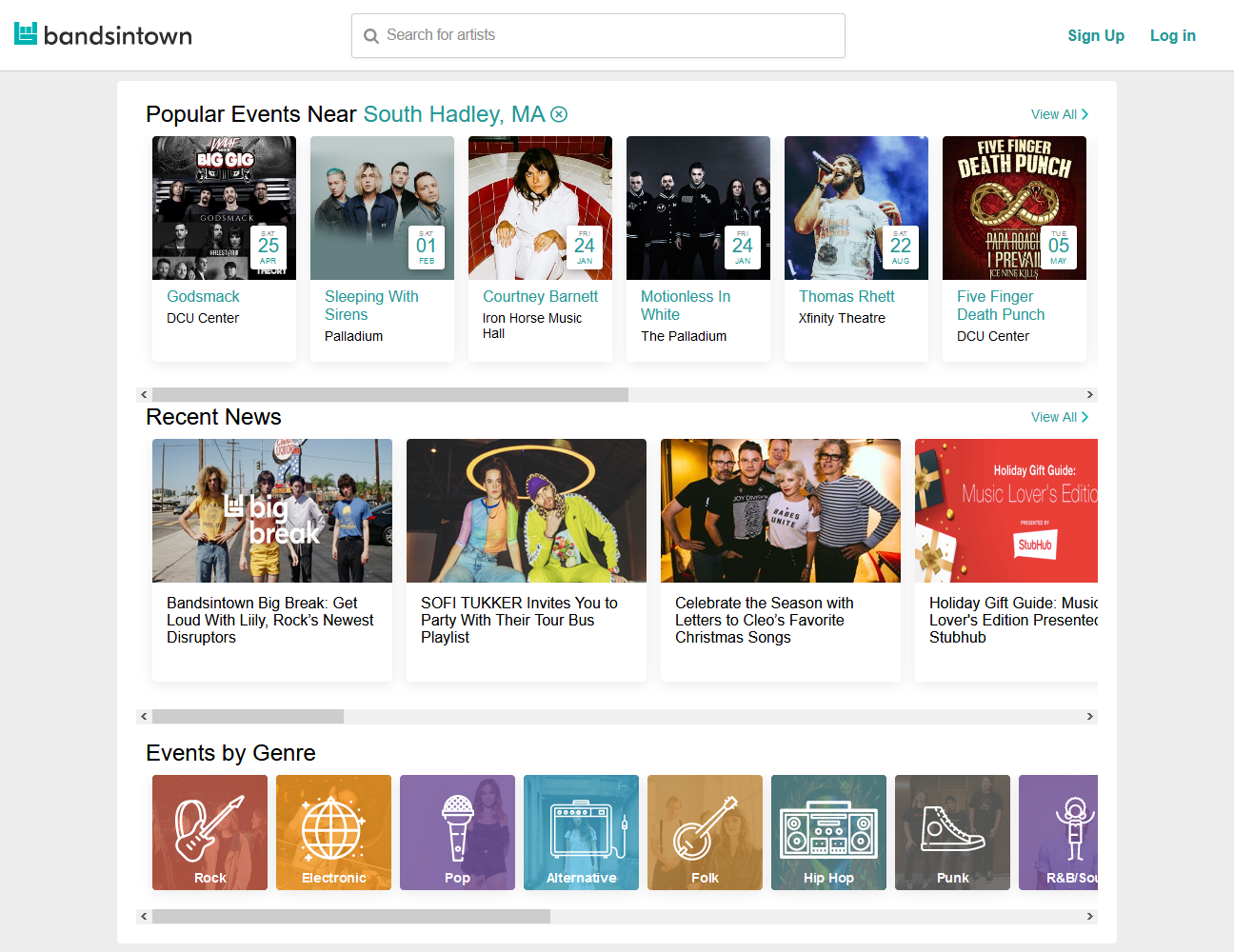Image resolution: width=1234 pixels, height=952 pixels.
Task: Click right arrow of Popular Events scrollbar
Action: 1090,394
